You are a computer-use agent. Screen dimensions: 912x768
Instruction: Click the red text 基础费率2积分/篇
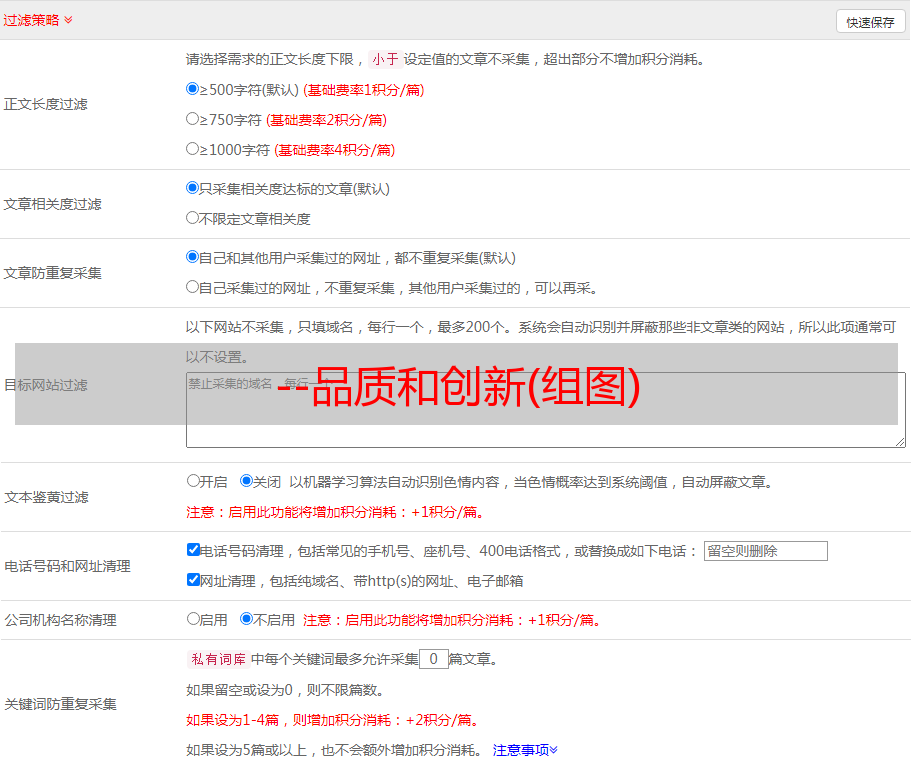click(326, 120)
